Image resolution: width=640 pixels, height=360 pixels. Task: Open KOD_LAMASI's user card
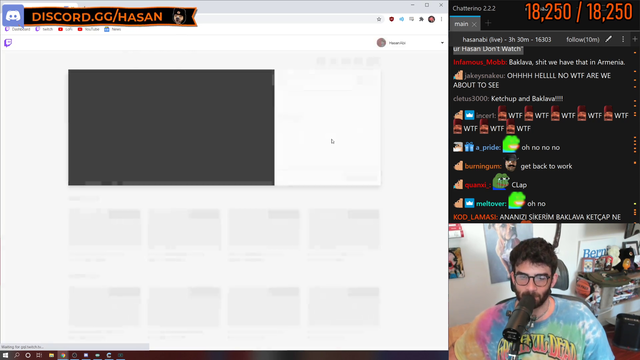coord(476,217)
